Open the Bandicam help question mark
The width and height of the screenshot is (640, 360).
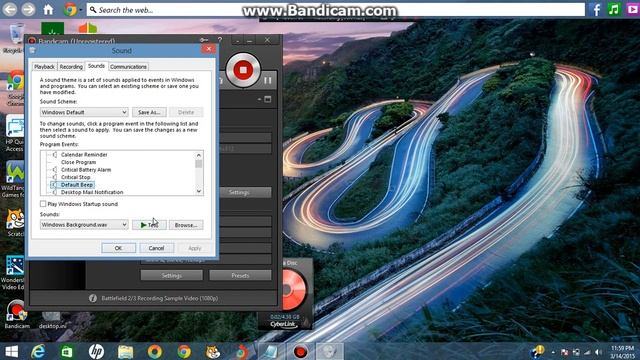coord(220,40)
